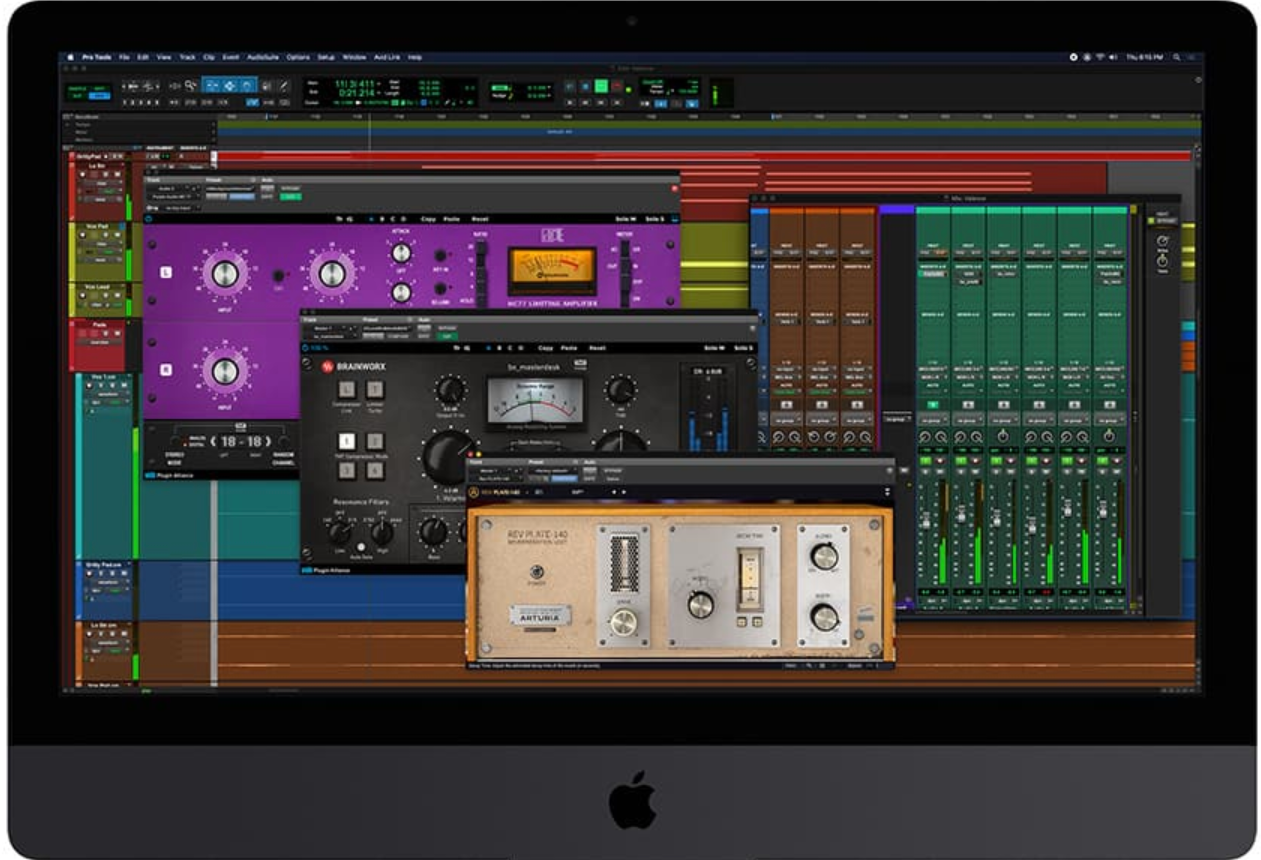Open the AudioSuite menu

click(263, 57)
